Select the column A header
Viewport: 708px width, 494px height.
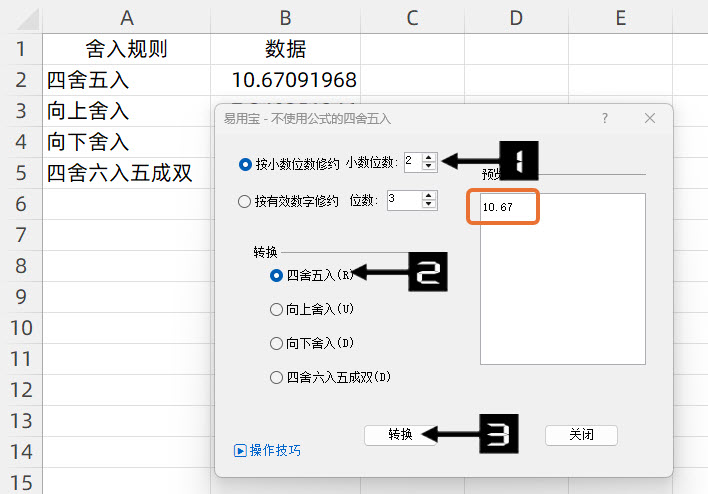pos(127,17)
